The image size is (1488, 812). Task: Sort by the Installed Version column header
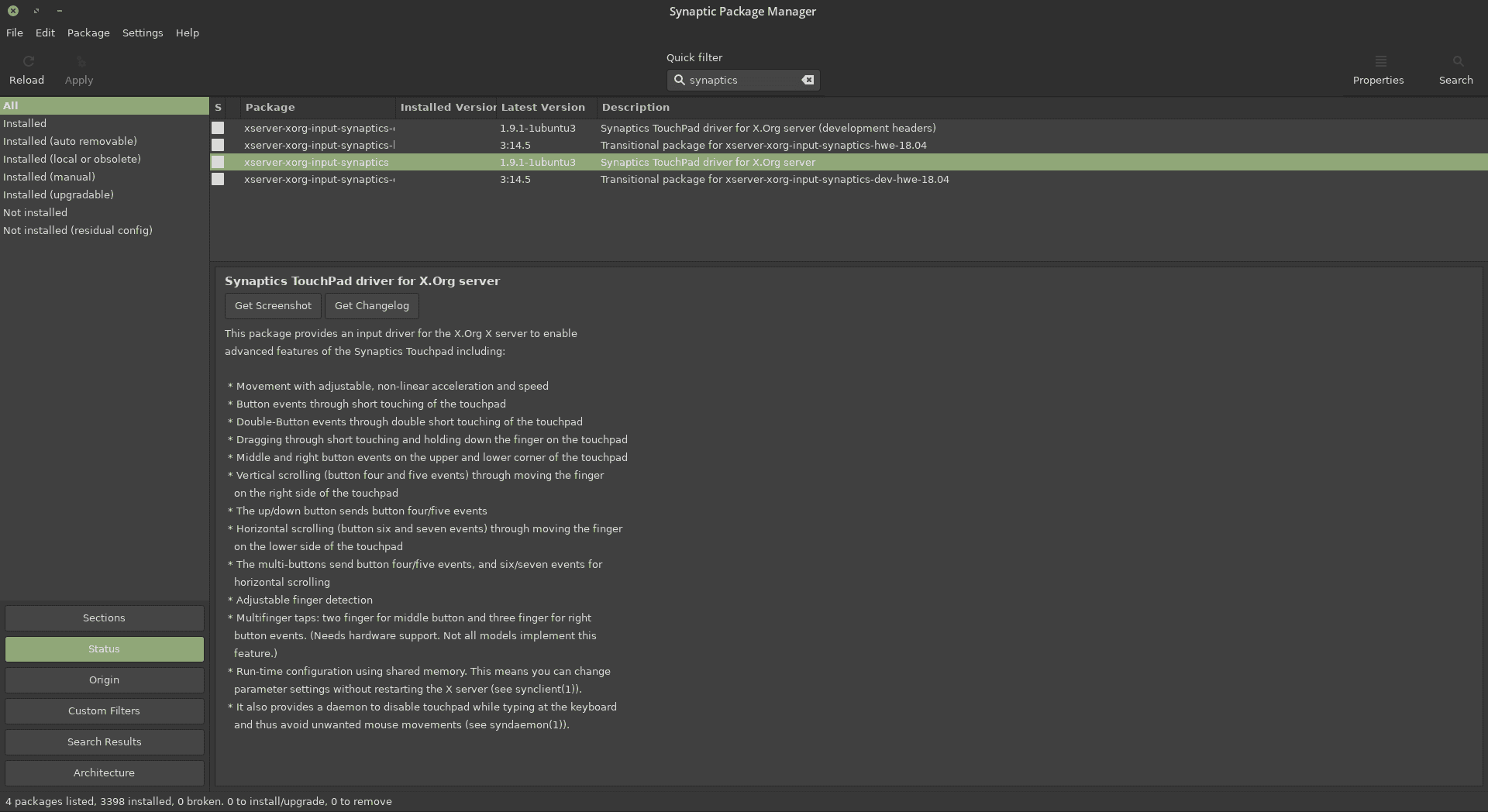[x=446, y=107]
